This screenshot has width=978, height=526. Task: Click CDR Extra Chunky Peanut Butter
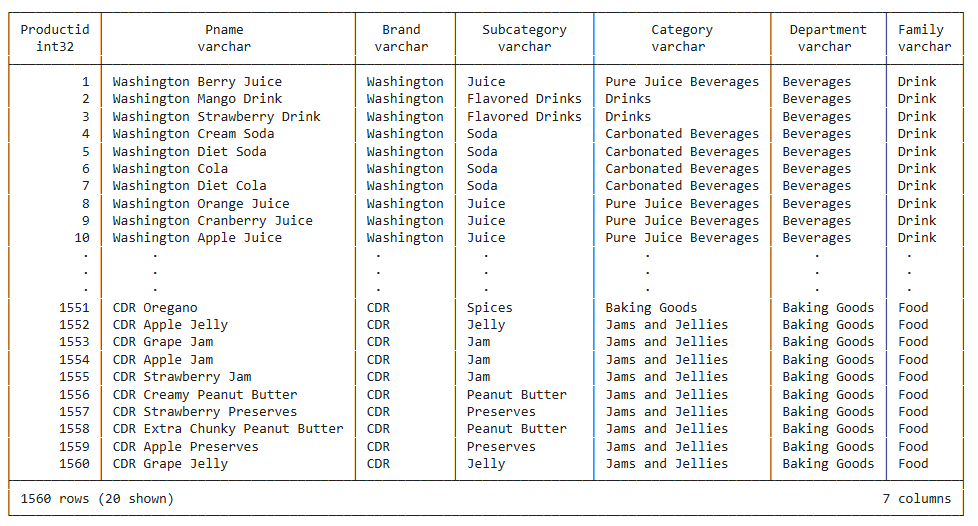tap(228, 429)
